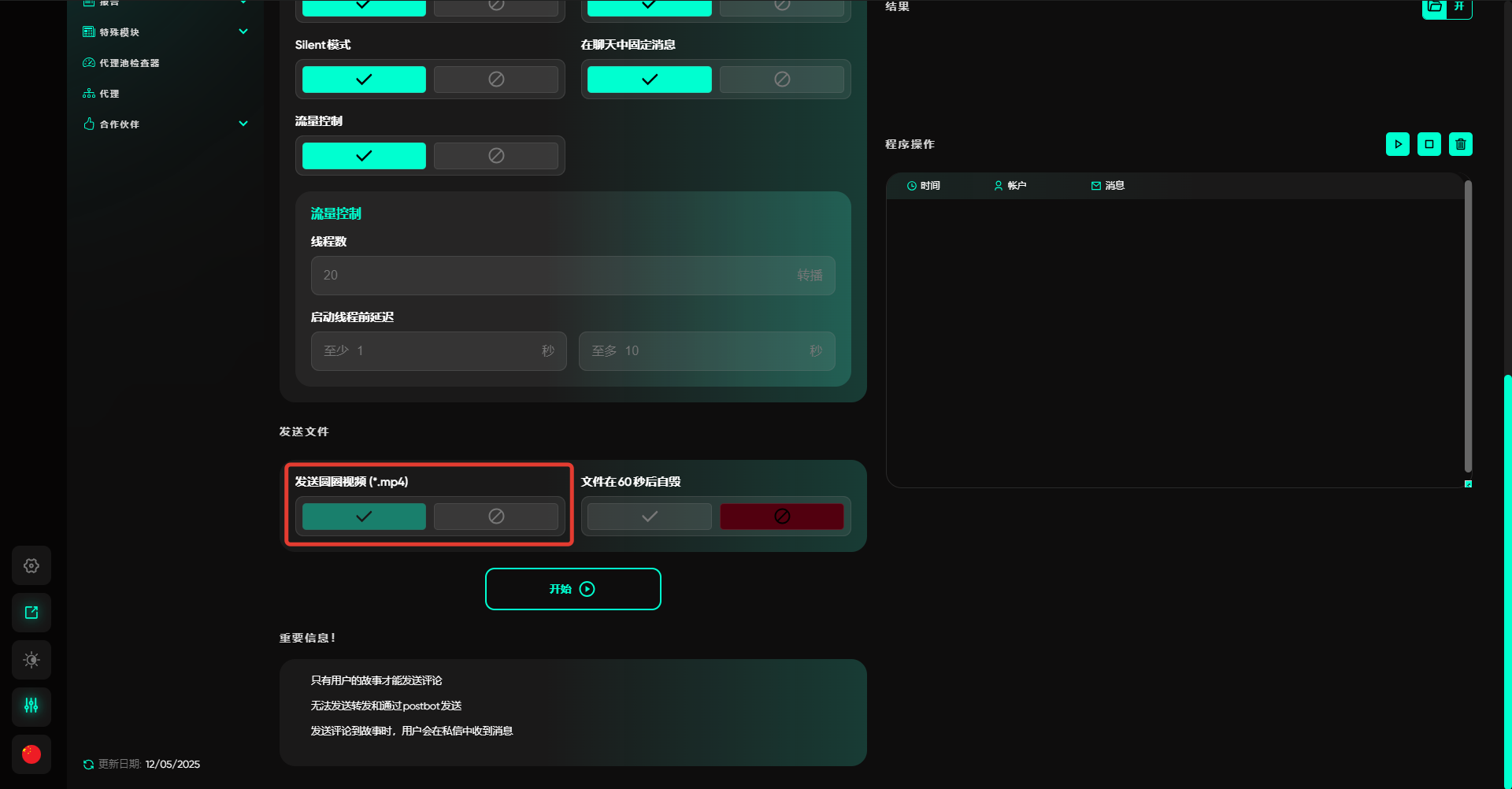Open settings gear icon in left sidebar
This screenshot has height=789, width=1512.
click(x=31, y=565)
